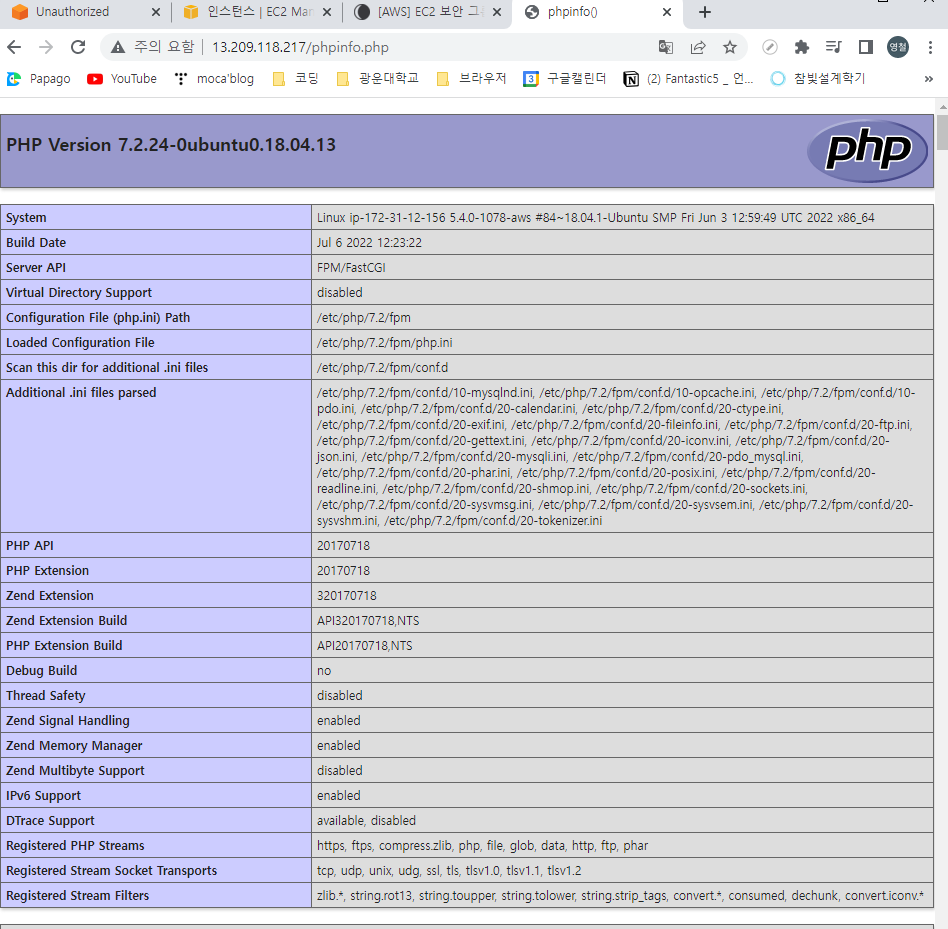This screenshot has width=948, height=929.
Task: Click the Thread Safety label
Action: pyautogui.click(x=45, y=696)
